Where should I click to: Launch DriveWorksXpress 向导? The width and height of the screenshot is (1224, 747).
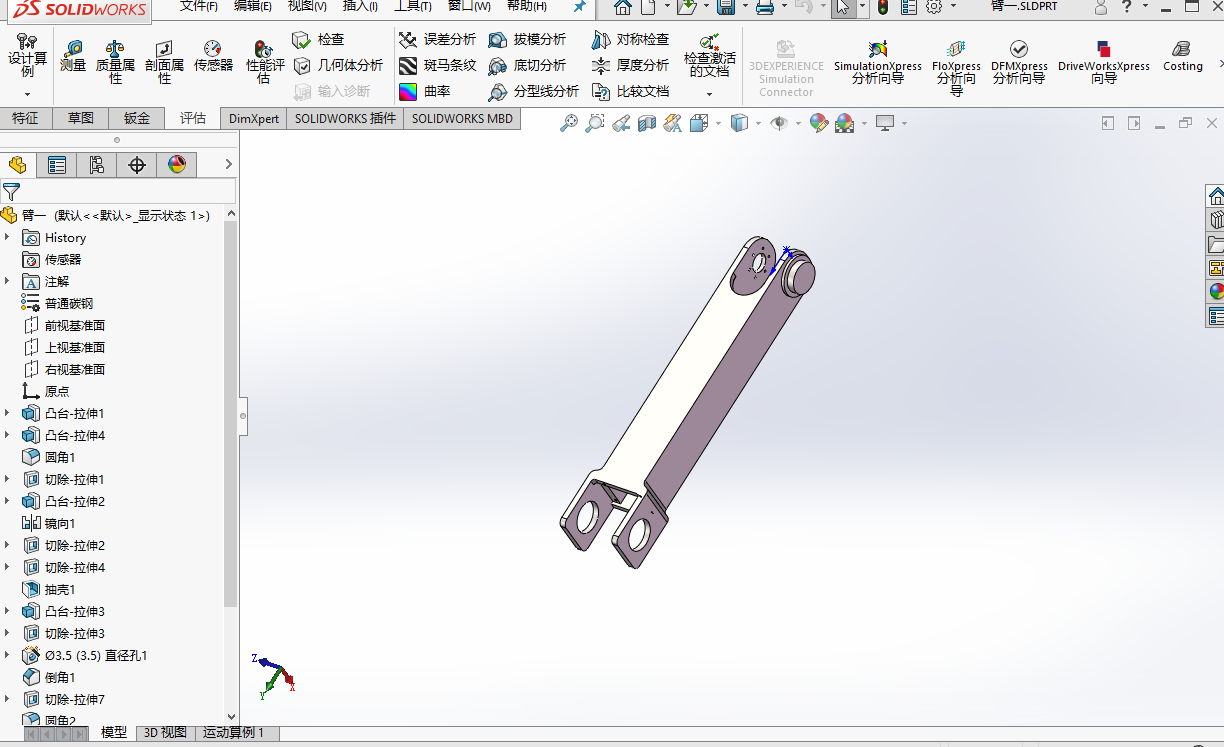pyautogui.click(x=1104, y=62)
